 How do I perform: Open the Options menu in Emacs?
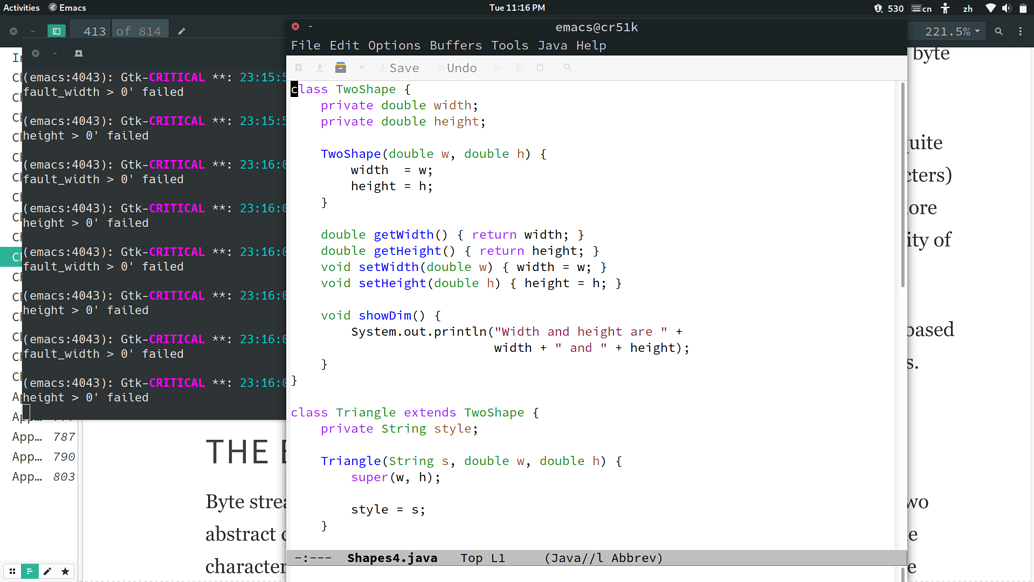(394, 45)
